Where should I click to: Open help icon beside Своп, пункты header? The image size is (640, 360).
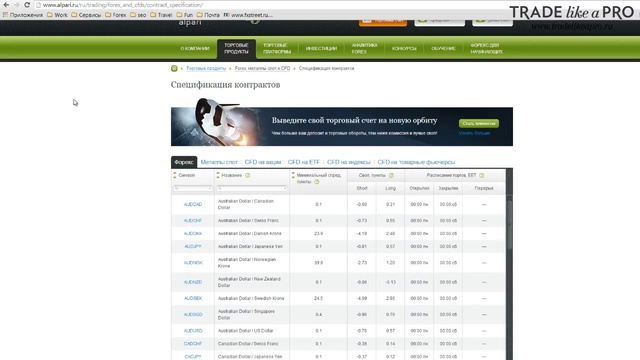point(391,175)
